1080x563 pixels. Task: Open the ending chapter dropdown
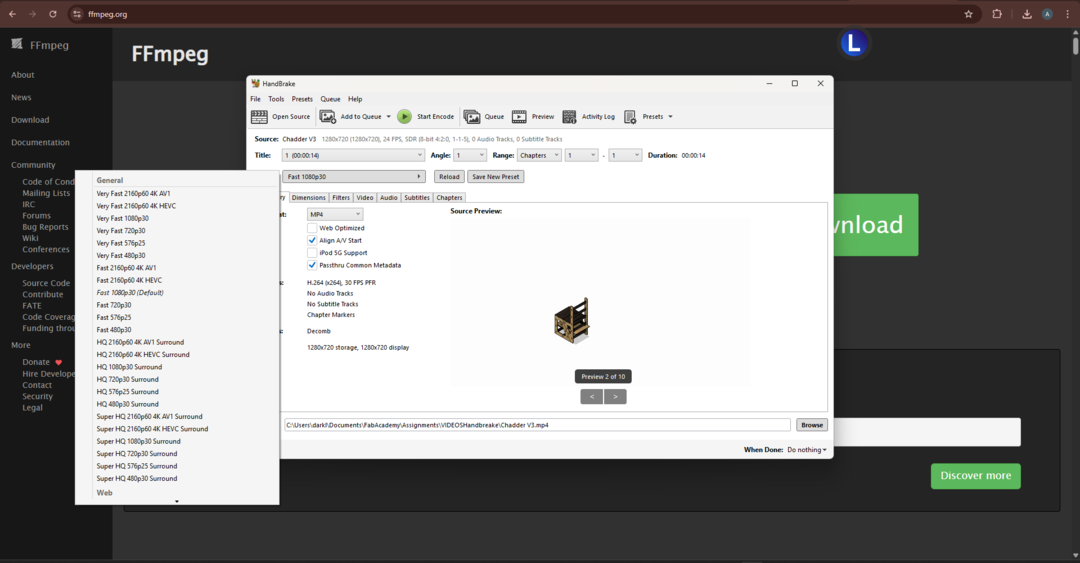click(625, 155)
